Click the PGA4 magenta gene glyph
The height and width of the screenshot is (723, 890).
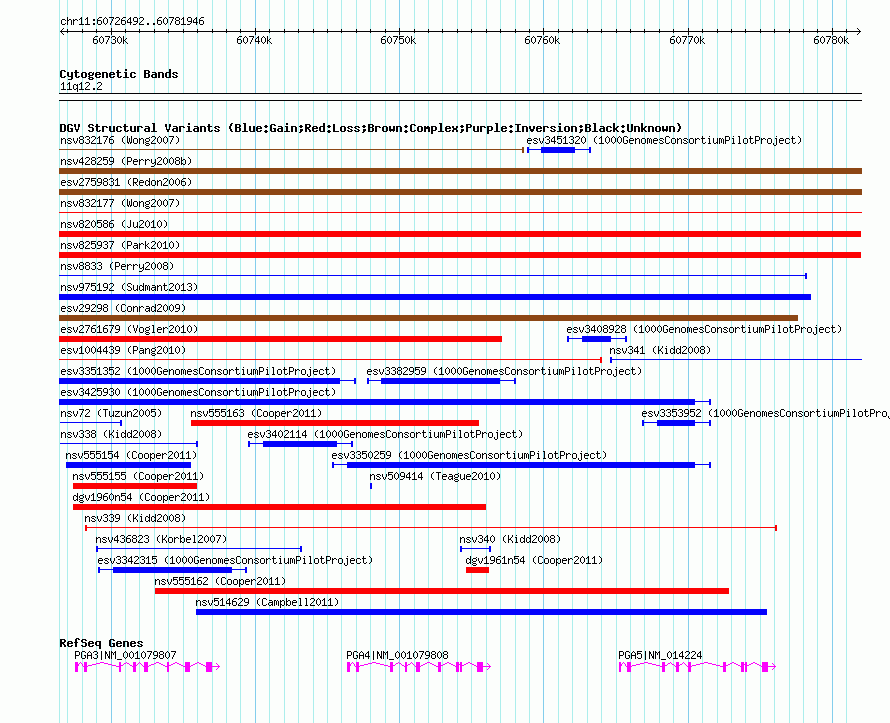[x=419, y=667]
